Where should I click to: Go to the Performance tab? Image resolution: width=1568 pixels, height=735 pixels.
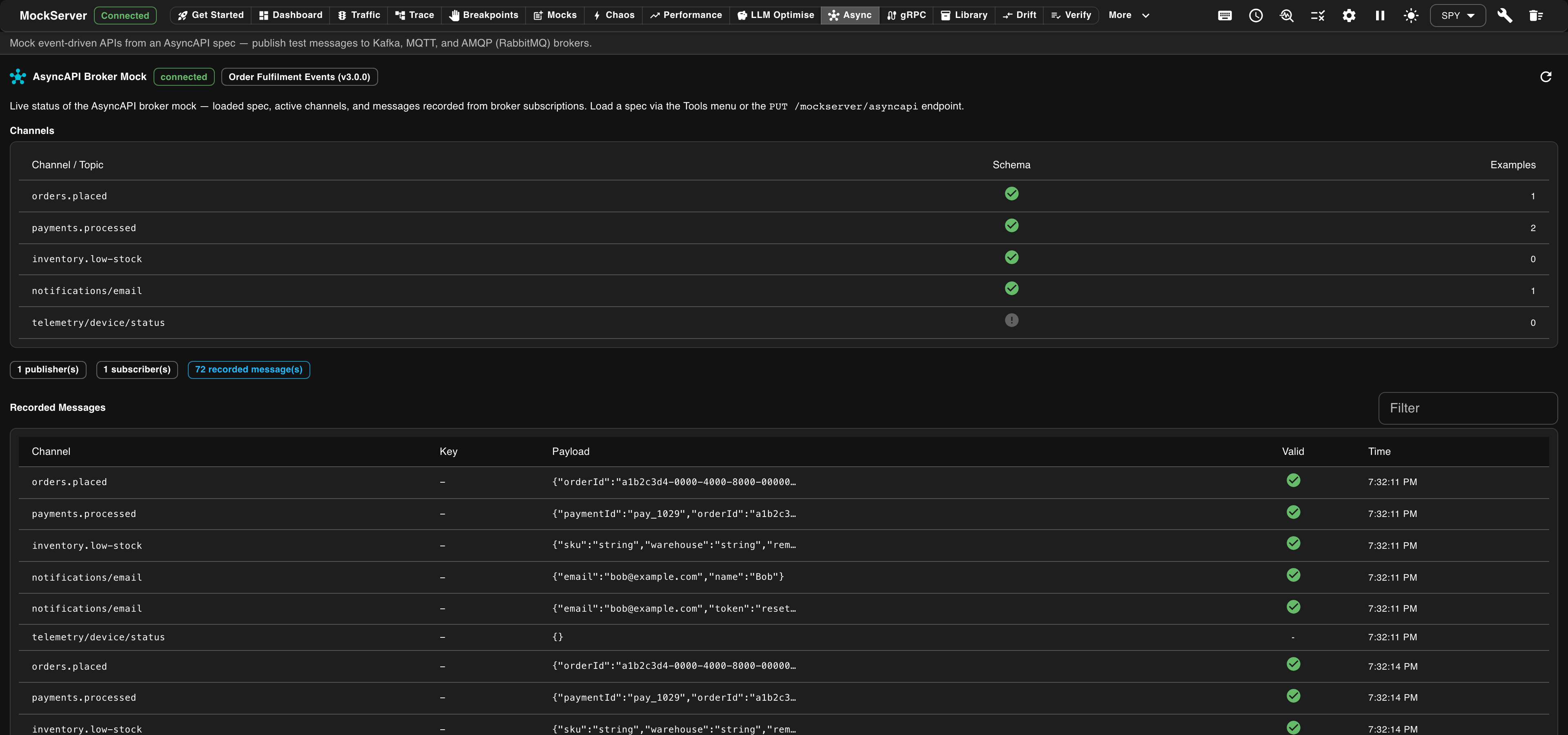click(686, 15)
